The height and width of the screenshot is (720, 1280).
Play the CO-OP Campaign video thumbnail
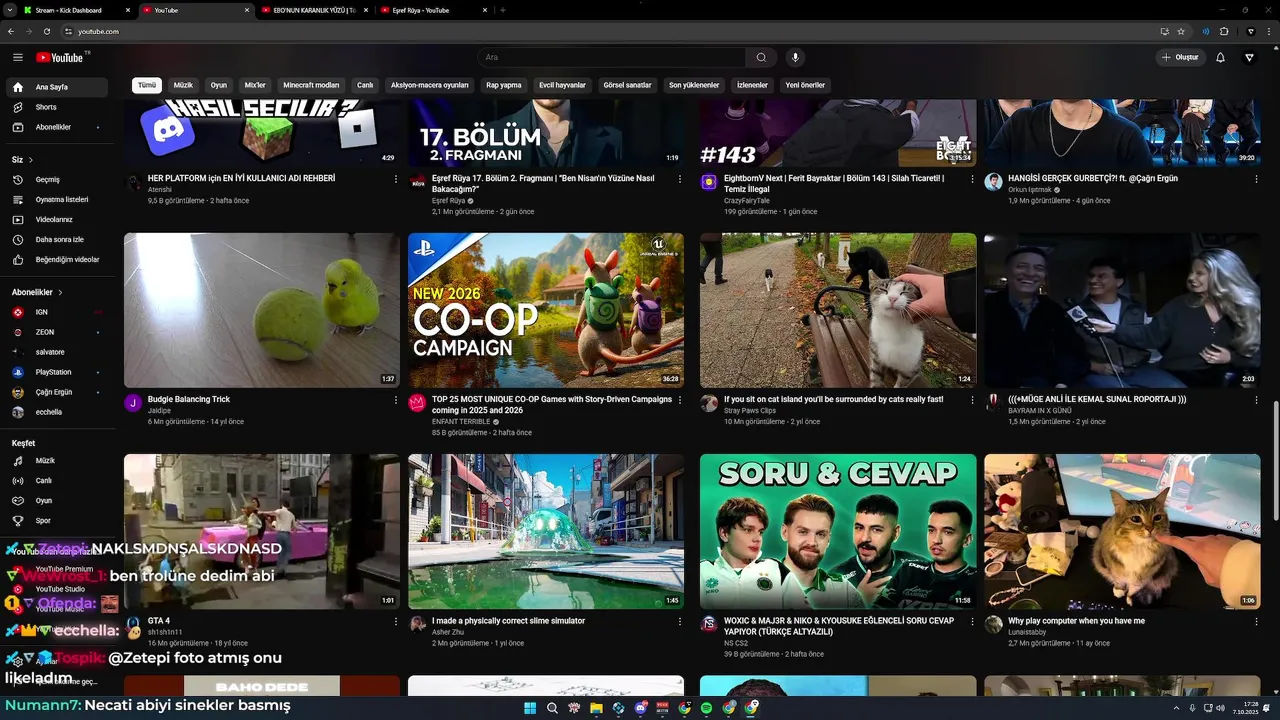click(x=546, y=310)
